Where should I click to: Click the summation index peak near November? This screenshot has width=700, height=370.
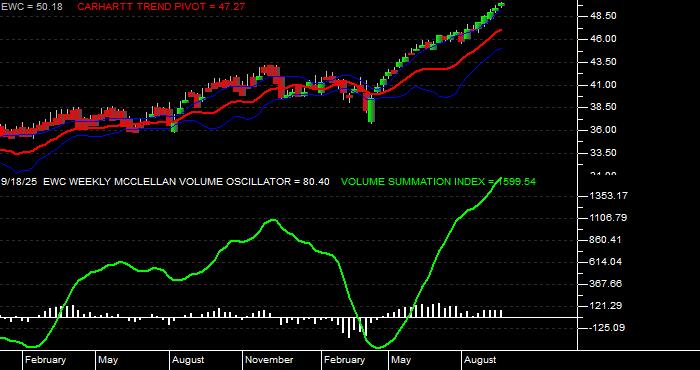tap(273, 220)
